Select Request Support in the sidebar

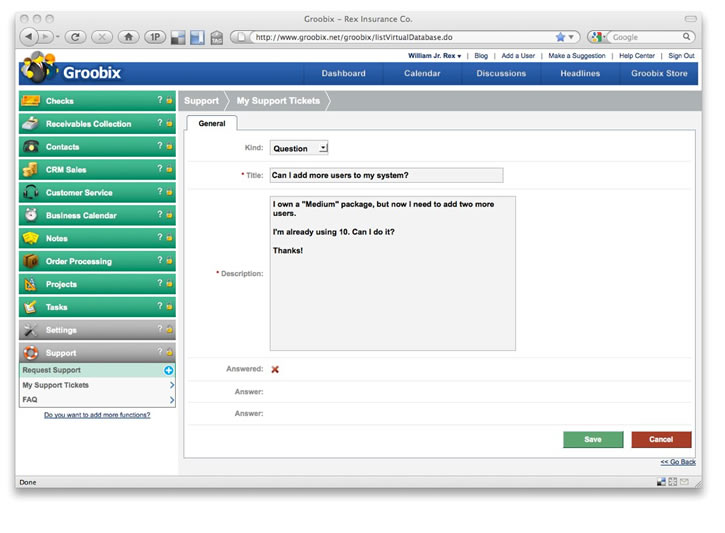[97, 370]
